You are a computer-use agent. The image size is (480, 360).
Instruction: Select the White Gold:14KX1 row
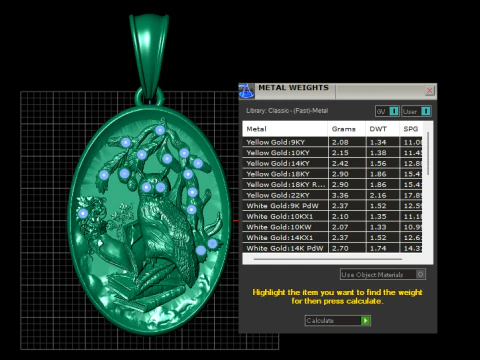click(x=332, y=238)
